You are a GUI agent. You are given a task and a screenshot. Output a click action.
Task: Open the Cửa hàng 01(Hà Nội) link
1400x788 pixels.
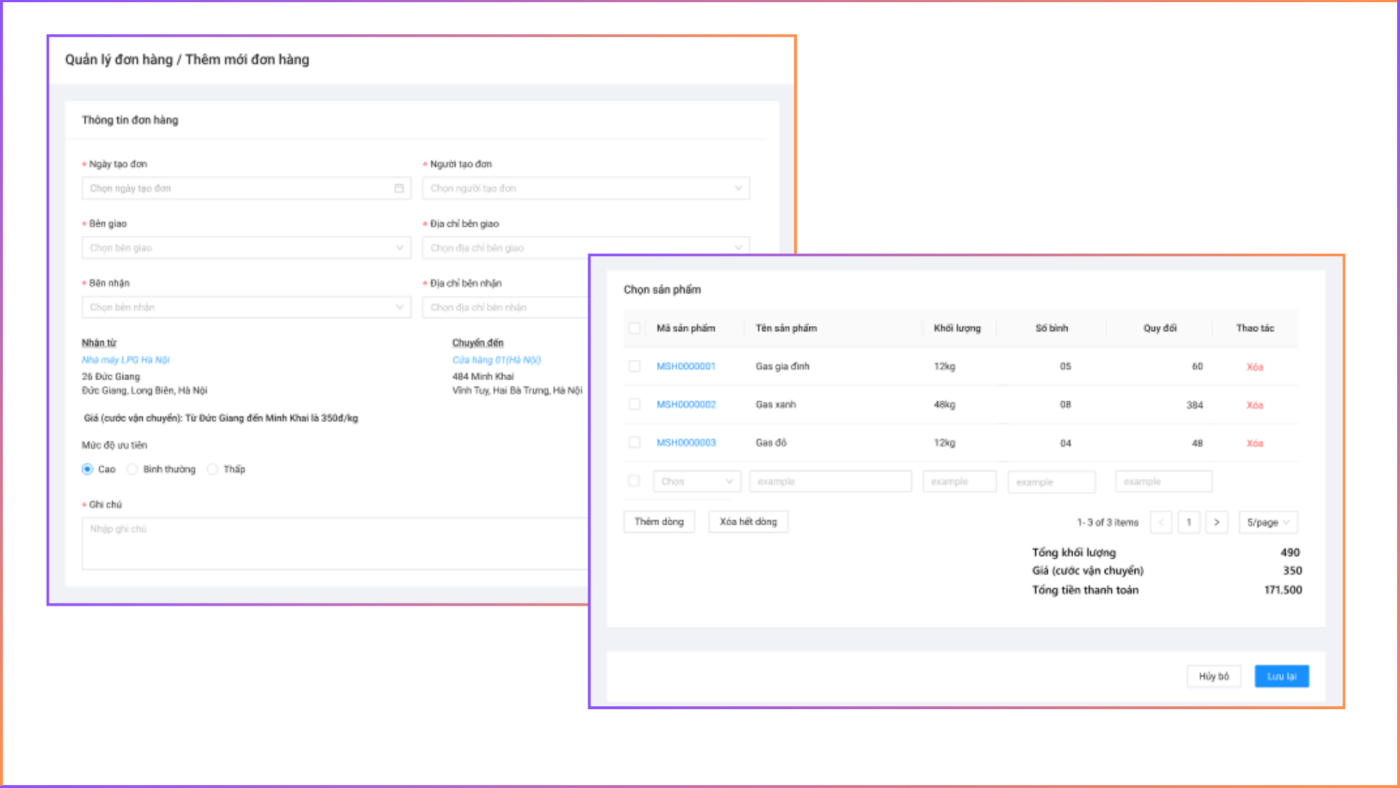tap(496, 360)
